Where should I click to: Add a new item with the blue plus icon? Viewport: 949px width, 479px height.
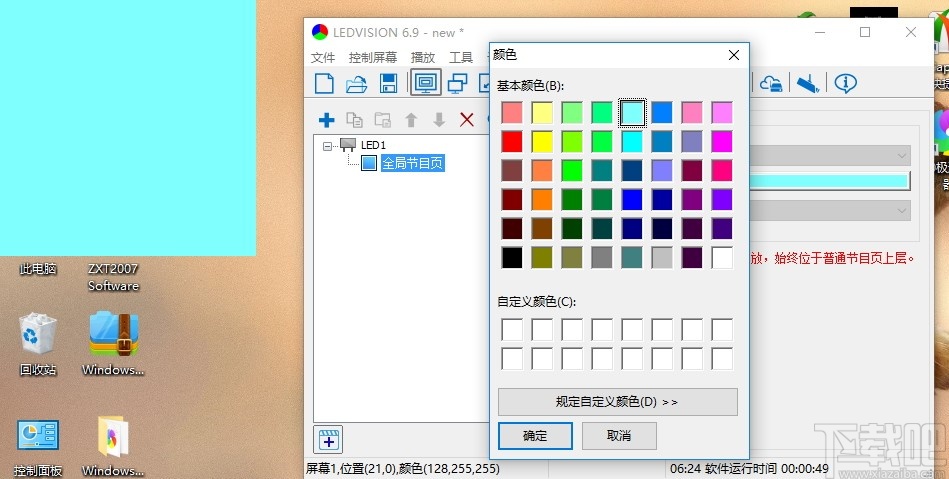pyautogui.click(x=326, y=120)
